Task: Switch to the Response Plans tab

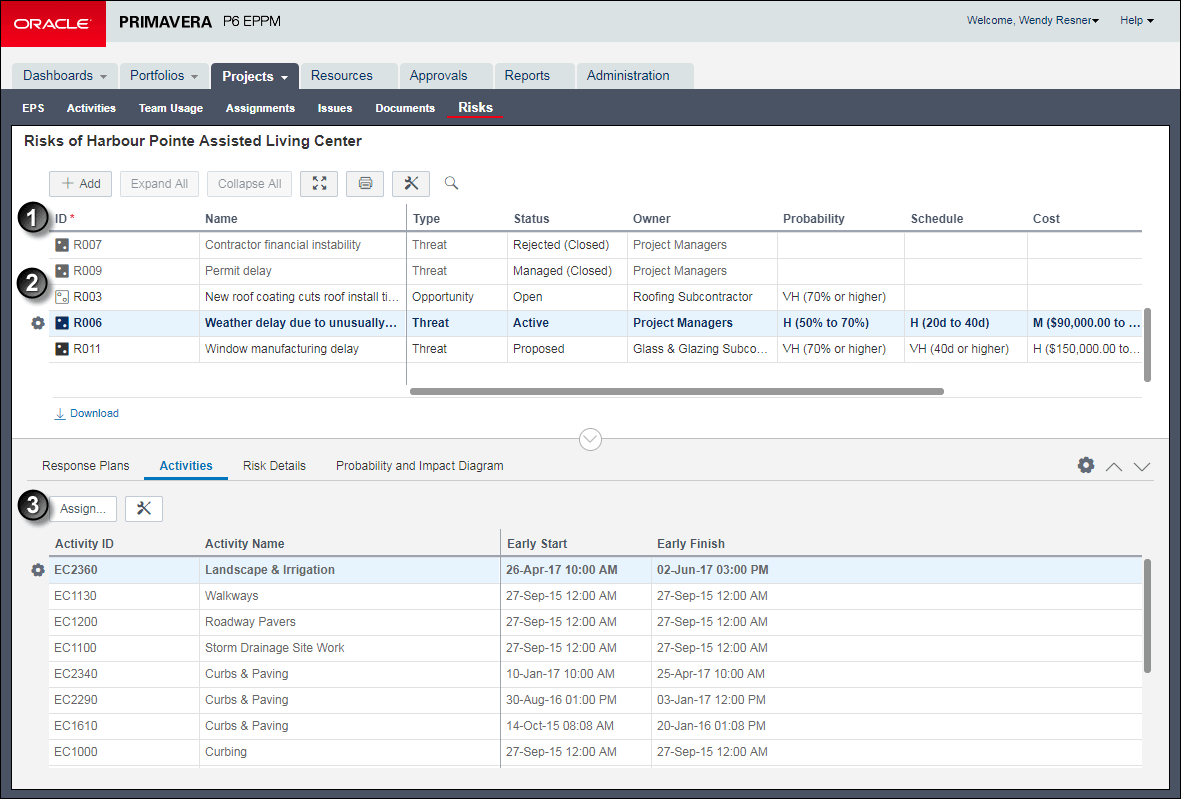Action: point(86,466)
